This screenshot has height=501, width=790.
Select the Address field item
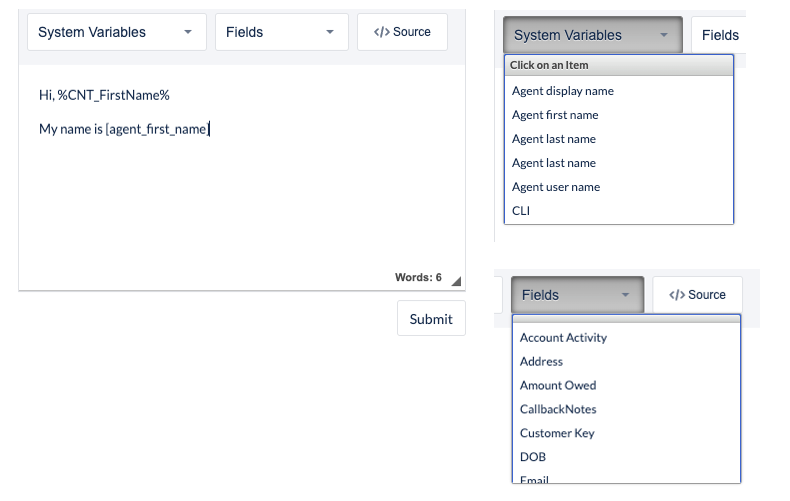coord(541,362)
